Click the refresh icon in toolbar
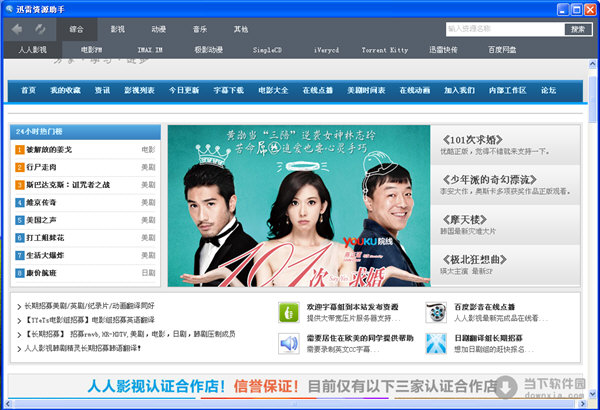Screen dimensions: 600x410 [x=40, y=29]
